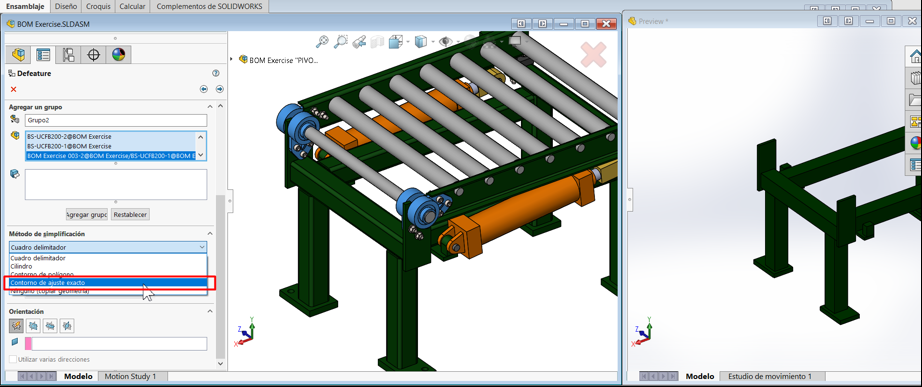Screen dimensions: 922x387
Task: Open Custom Properties icon in Preview pane
Action: click(x=916, y=165)
